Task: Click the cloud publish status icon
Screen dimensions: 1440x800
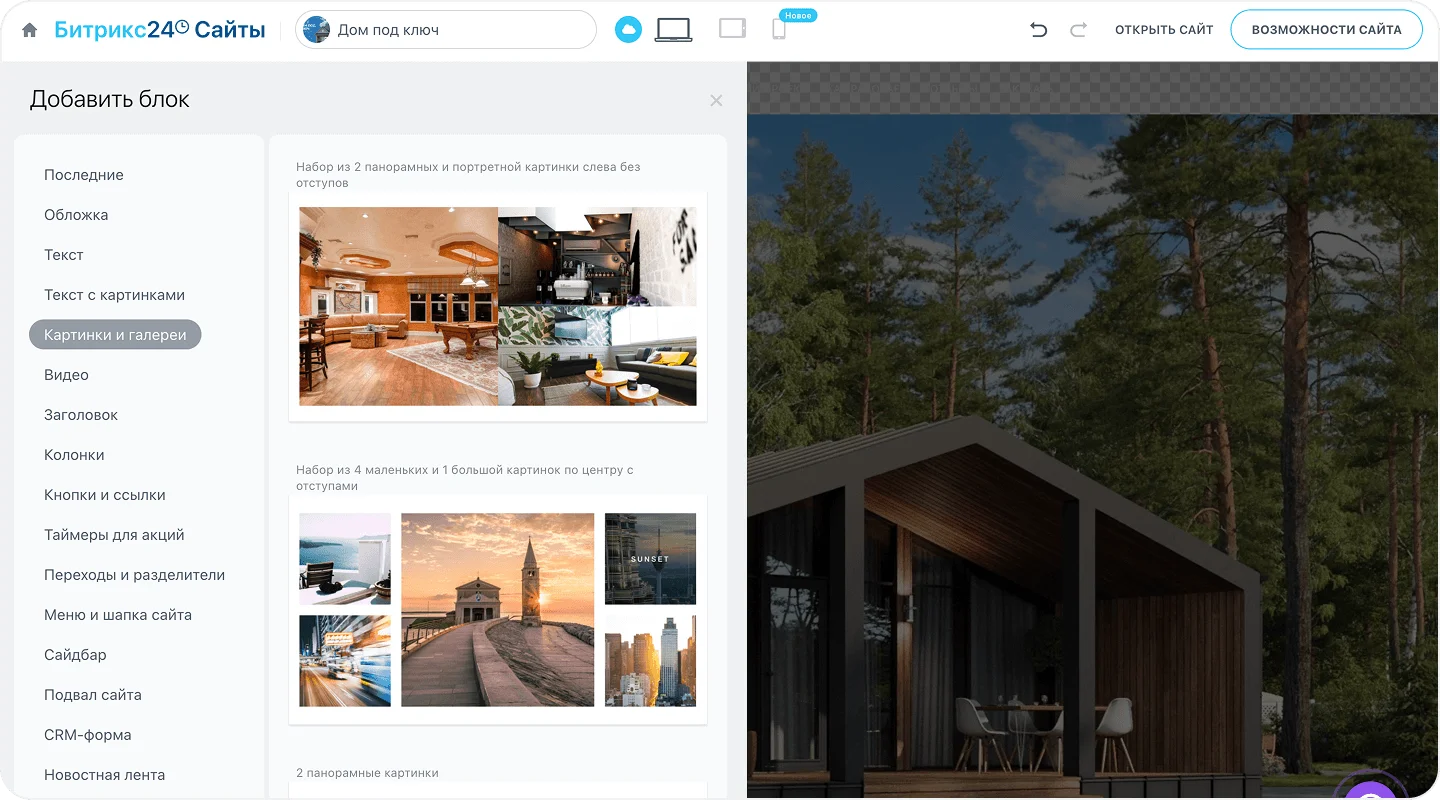Action: coord(628,30)
